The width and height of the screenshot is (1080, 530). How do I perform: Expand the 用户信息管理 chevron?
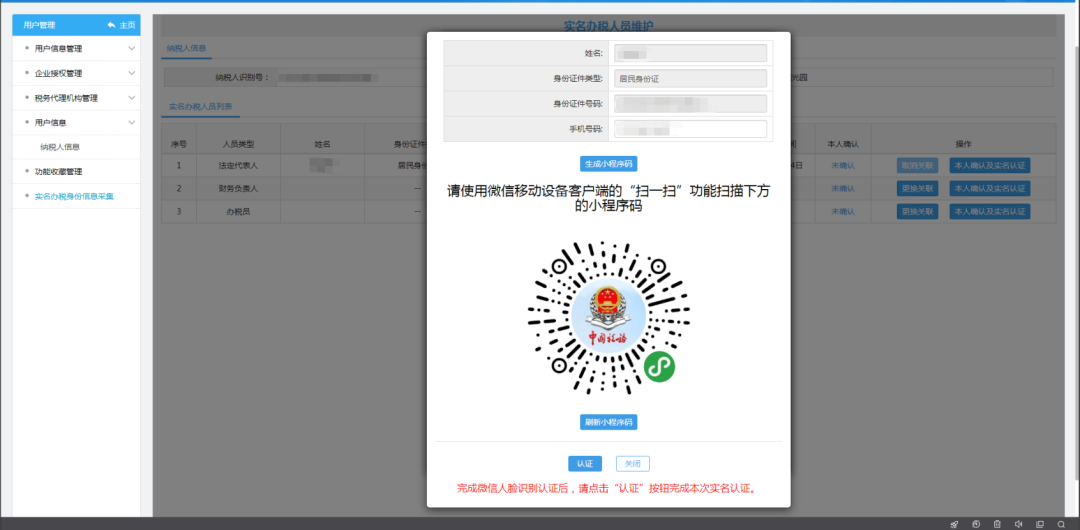pos(132,48)
